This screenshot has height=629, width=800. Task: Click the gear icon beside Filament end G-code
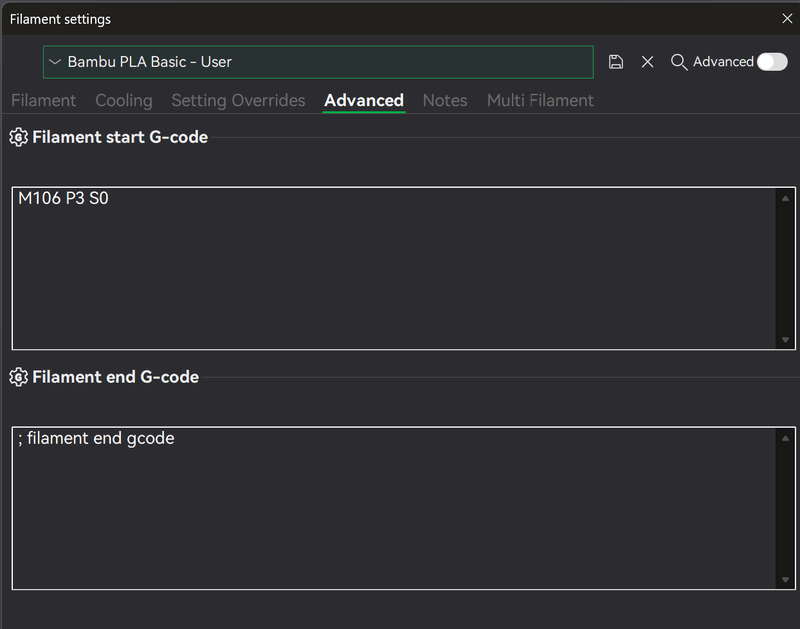[x=18, y=377]
